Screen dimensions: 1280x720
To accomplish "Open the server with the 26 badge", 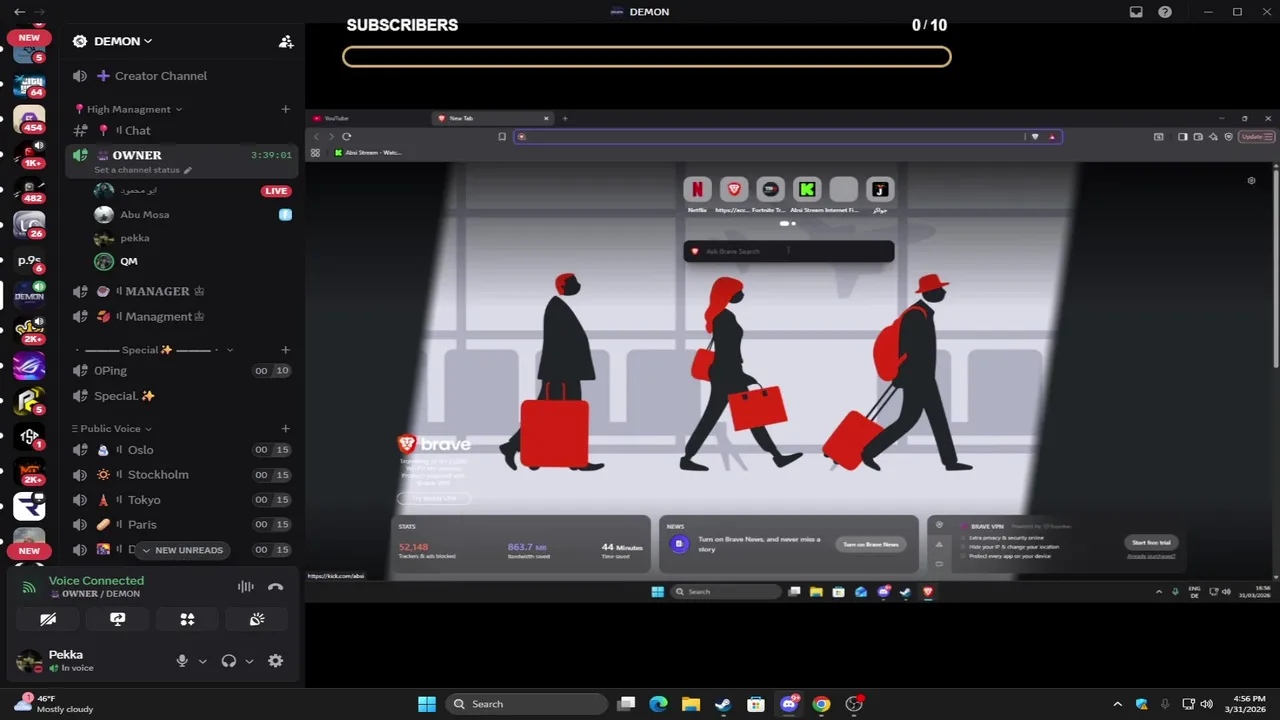I will [29, 225].
